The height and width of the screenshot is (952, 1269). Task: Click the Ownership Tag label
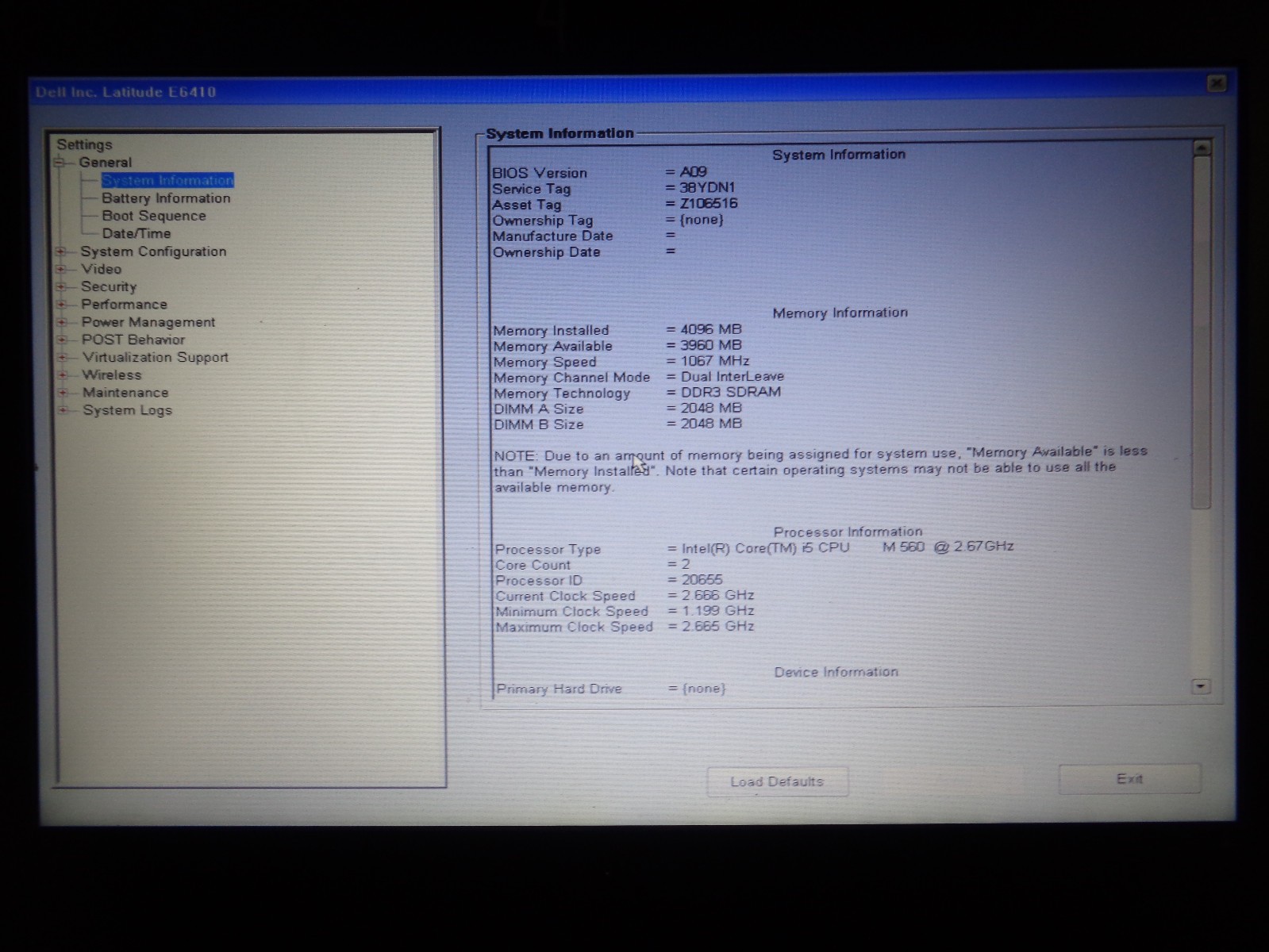coord(543,221)
